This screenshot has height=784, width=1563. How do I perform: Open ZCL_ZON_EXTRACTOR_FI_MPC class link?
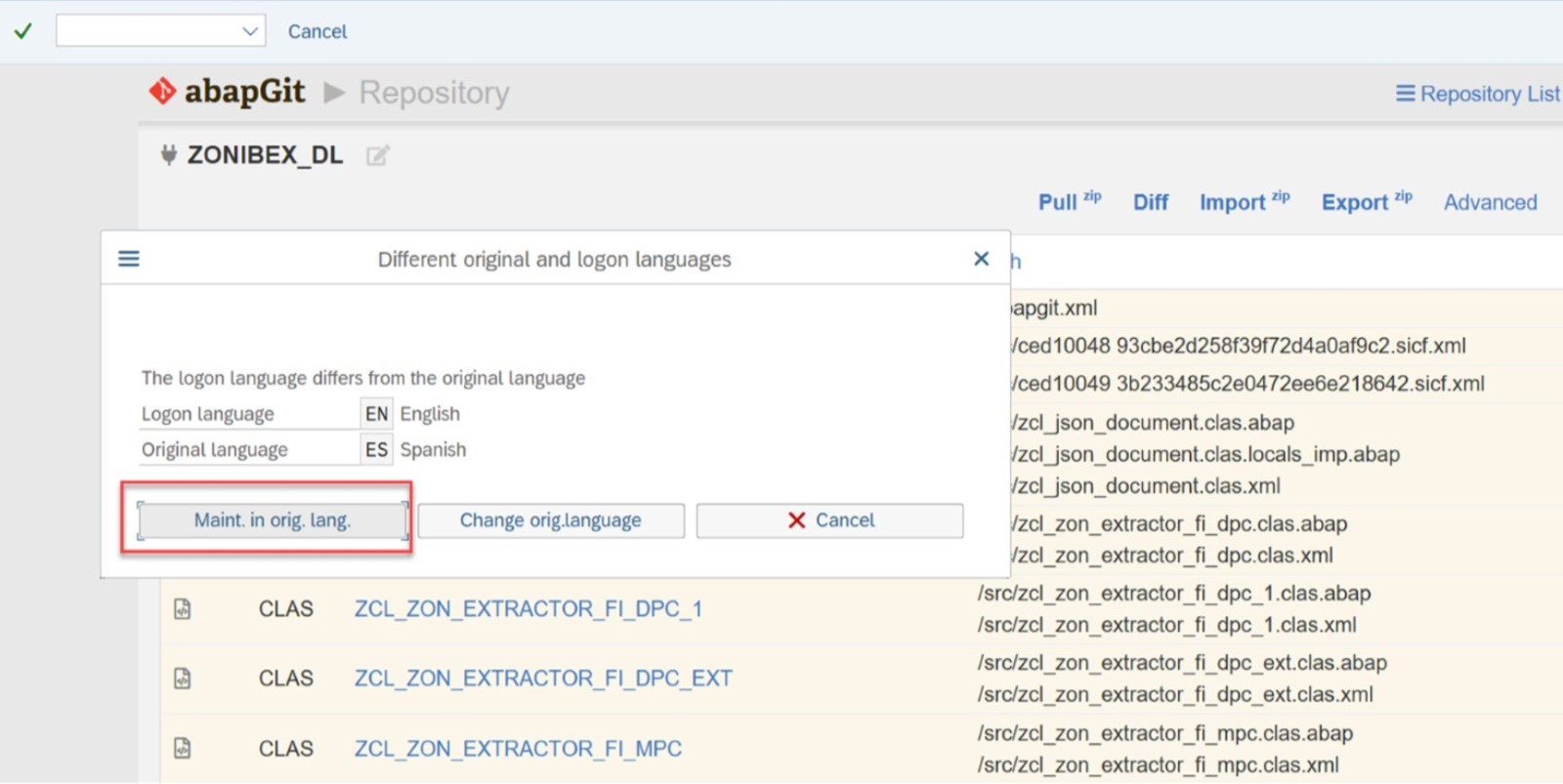coord(518,749)
